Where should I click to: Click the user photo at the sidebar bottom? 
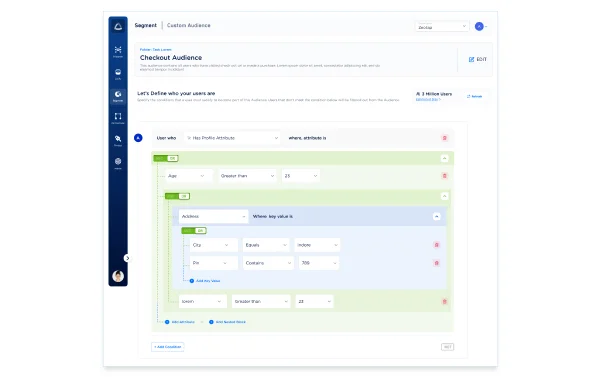coord(118,276)
